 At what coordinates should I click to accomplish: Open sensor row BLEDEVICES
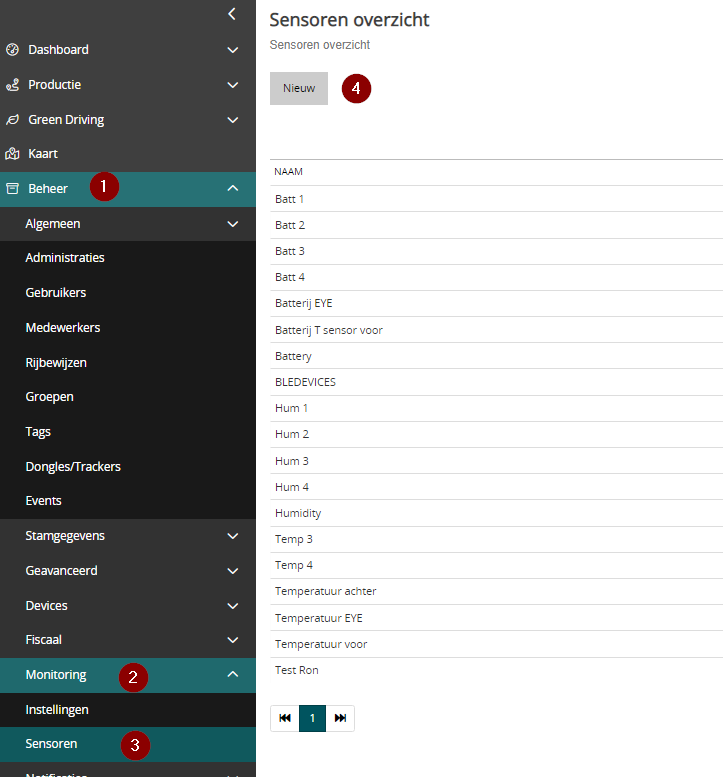pyautogui.click(x=497, y=382)
